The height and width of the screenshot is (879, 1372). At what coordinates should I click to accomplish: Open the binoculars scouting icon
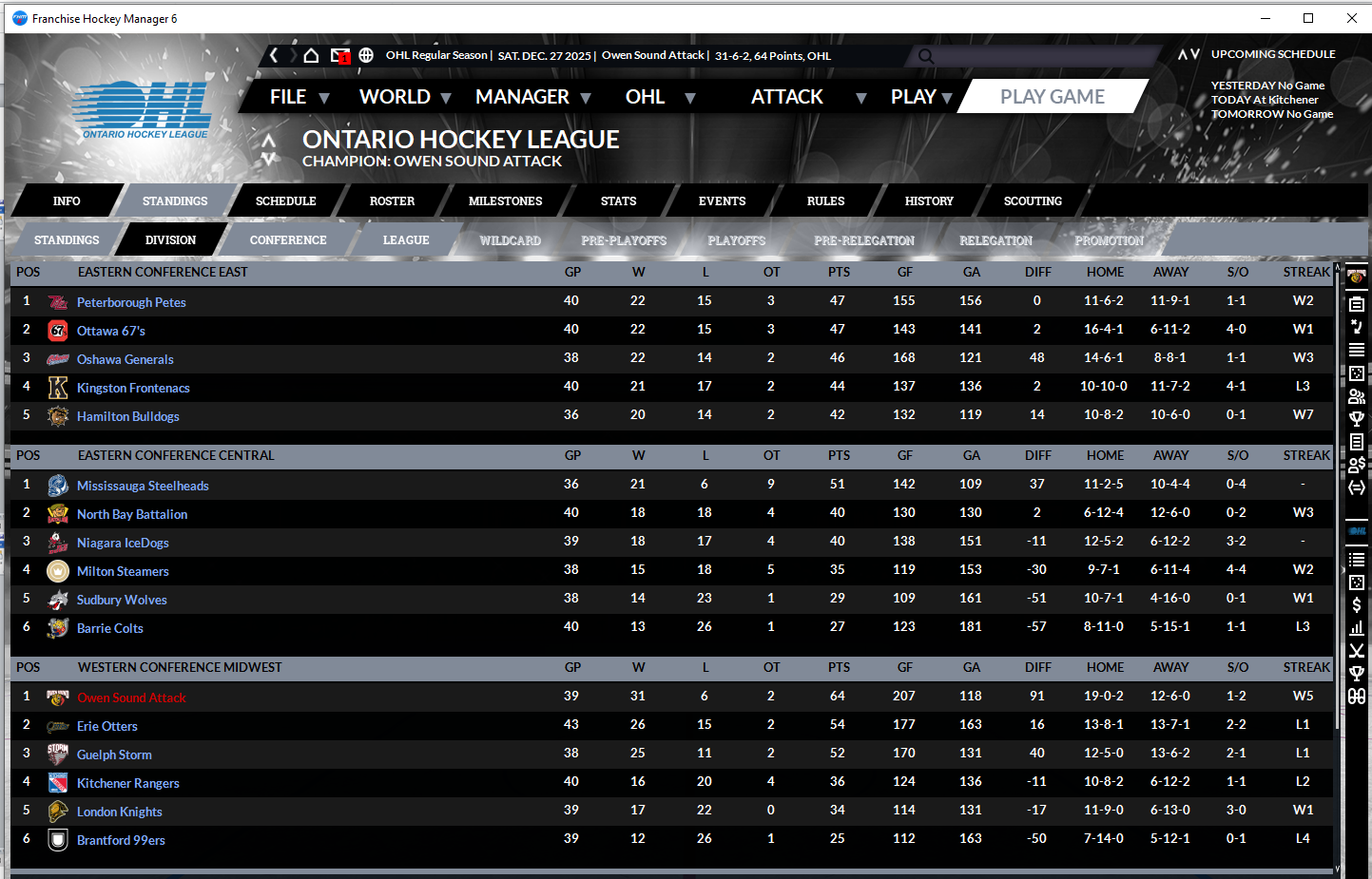(1357, 697)
